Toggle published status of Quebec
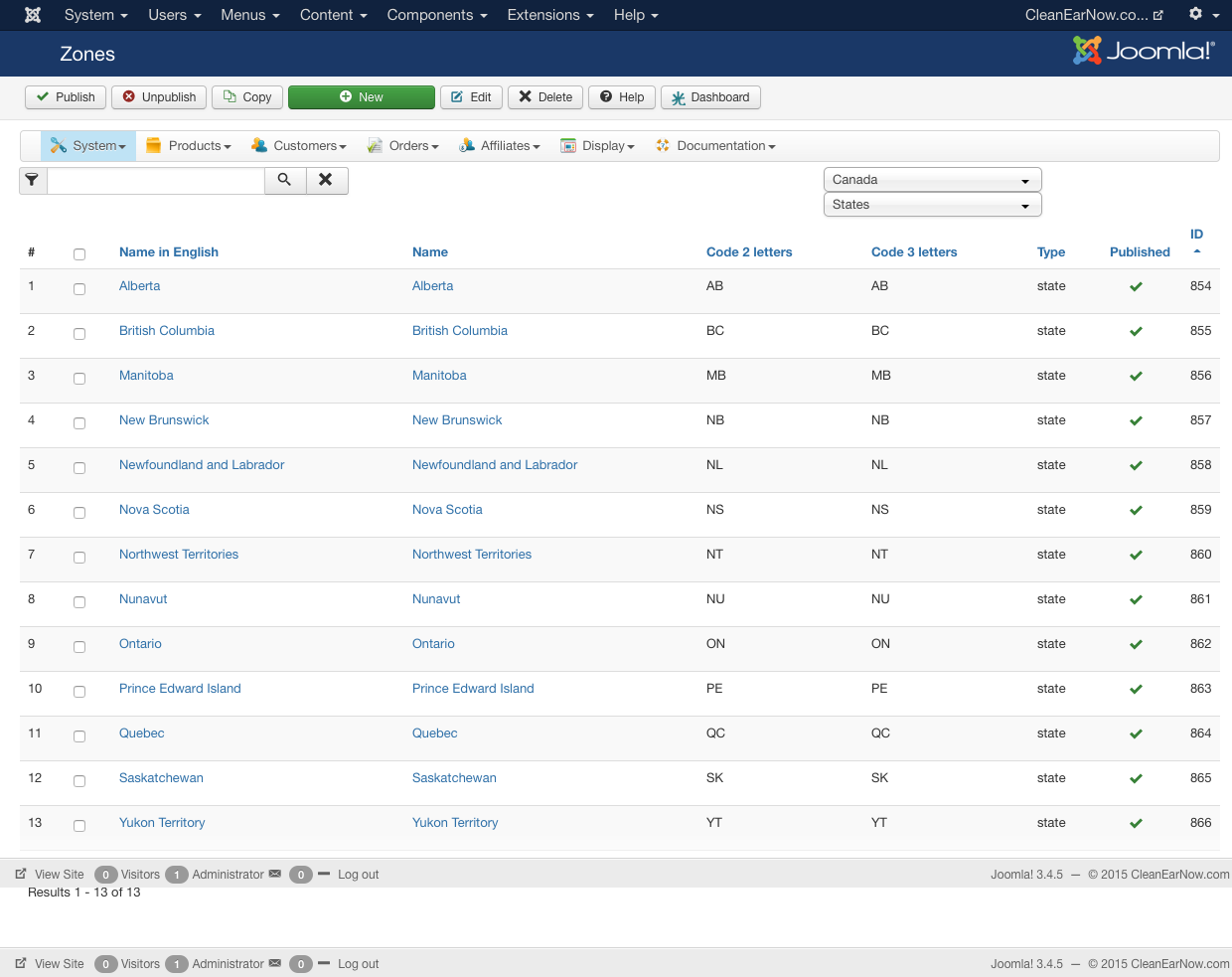 click(1136, 733)
